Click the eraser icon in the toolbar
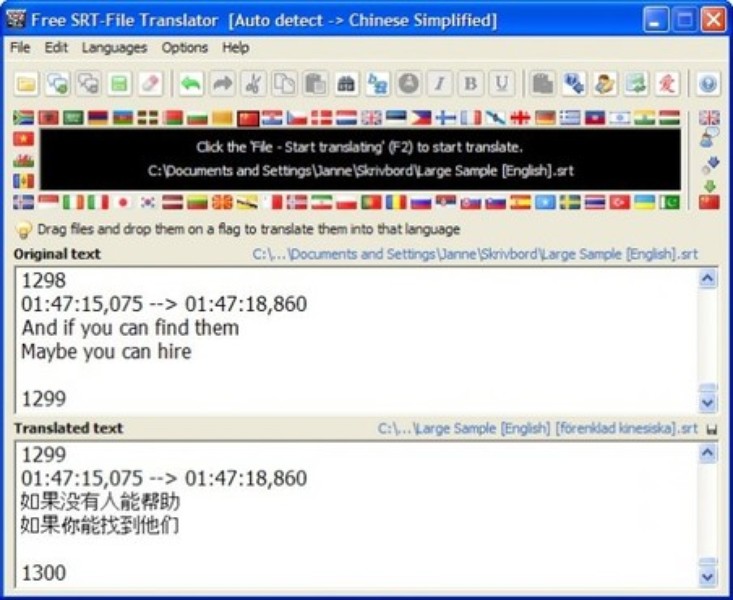Image resolution: width=733 pixels, height=600 pixels. click(151, 84)
